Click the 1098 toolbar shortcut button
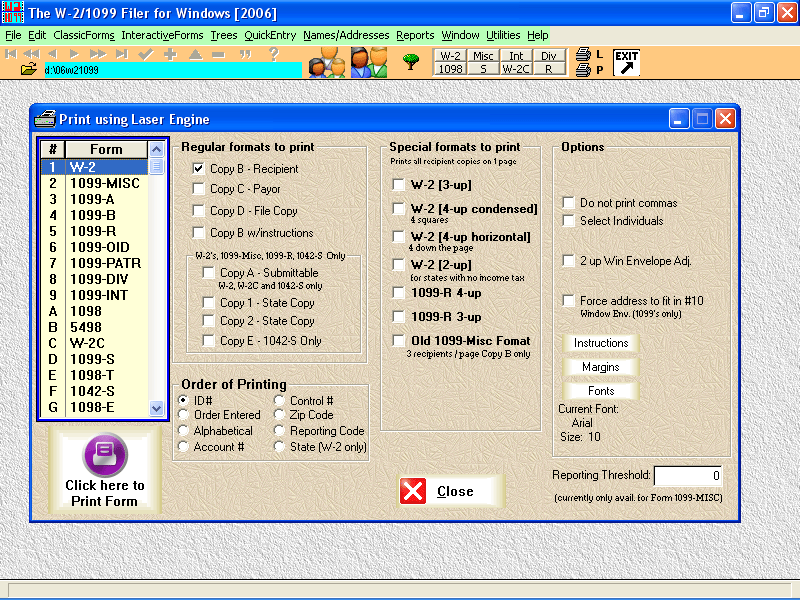 (x=451, y=69)
